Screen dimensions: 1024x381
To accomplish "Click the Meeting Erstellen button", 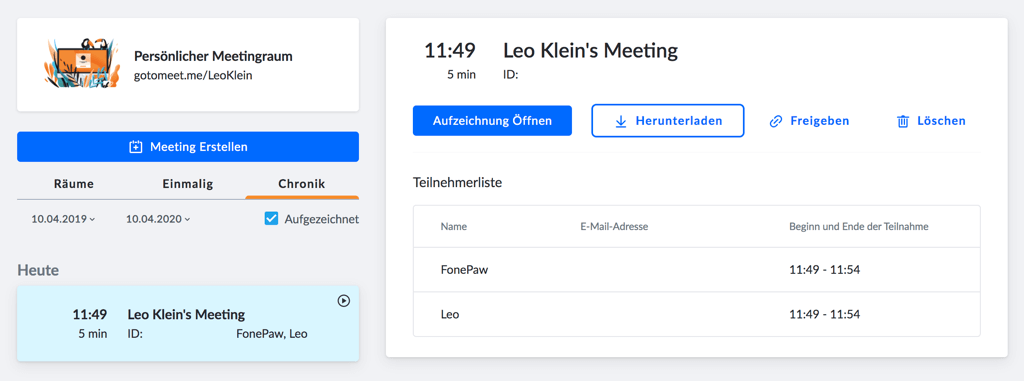I will [x=188, y=147].
